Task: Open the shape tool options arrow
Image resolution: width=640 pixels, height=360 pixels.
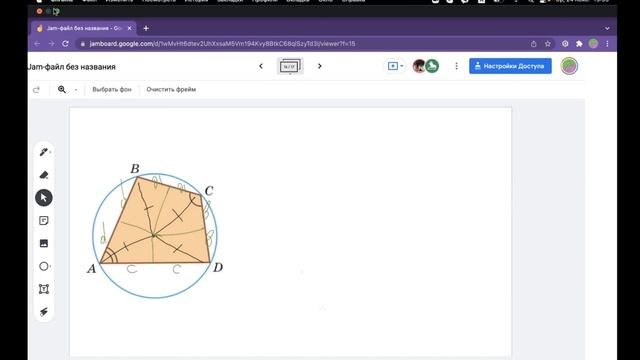Action: pos(50,267)
